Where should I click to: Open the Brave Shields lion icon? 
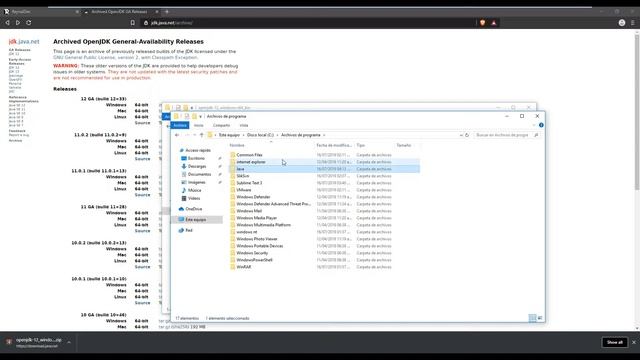[x=482, y=23]
